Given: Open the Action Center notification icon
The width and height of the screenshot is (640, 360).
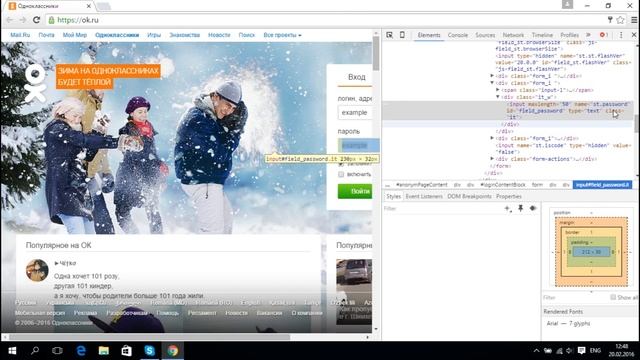Looking at the screenshot, I should [582, 351].
